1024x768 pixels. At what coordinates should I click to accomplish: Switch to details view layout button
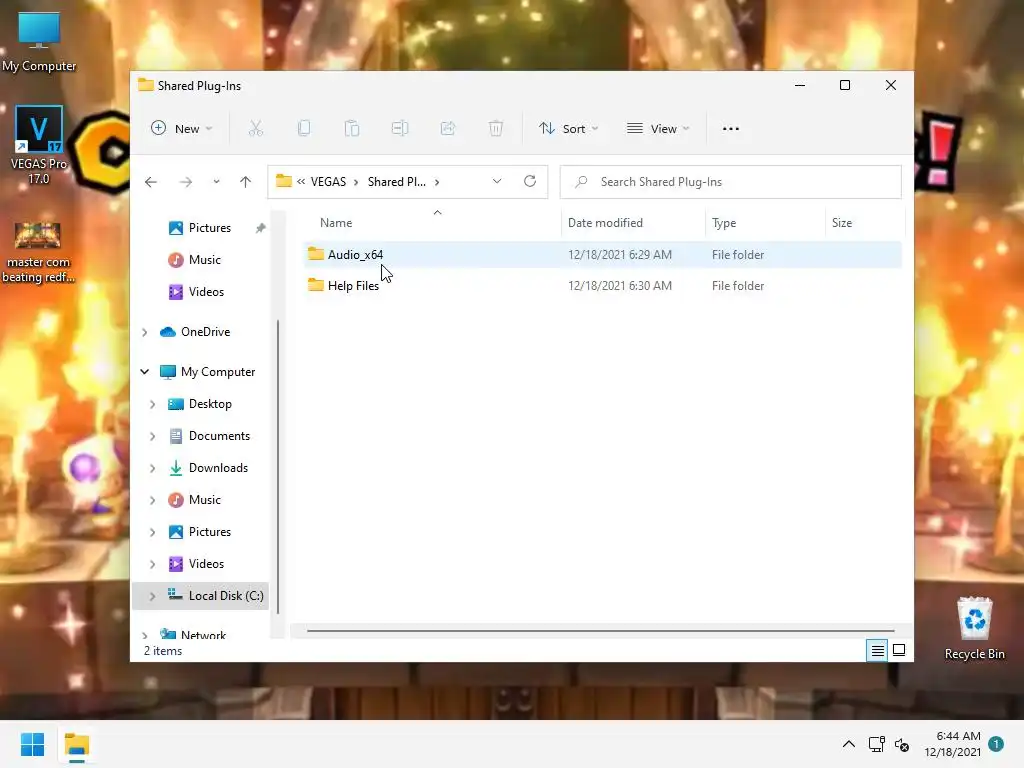point(877,650)
